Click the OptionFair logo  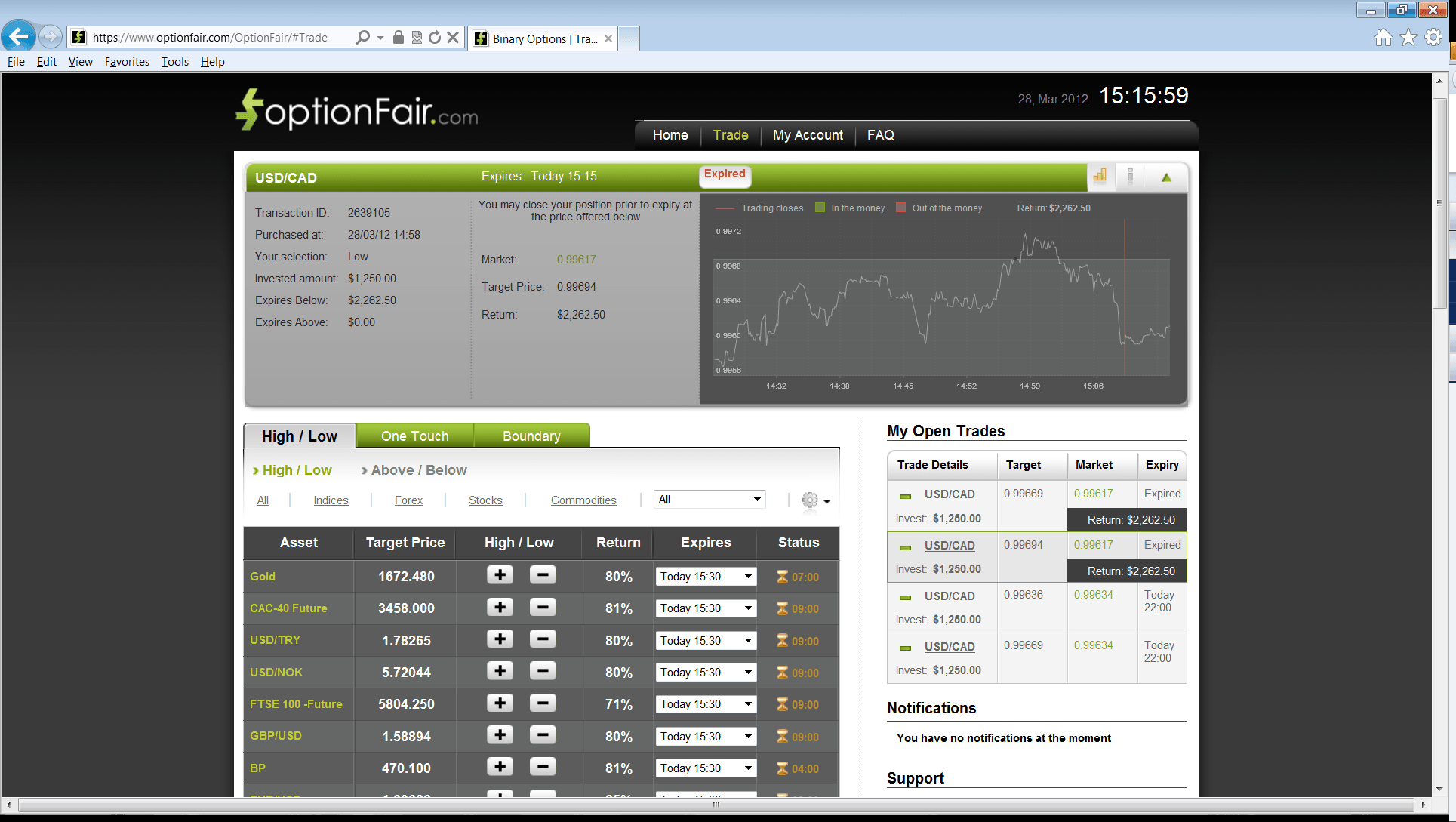click(355, 109)
